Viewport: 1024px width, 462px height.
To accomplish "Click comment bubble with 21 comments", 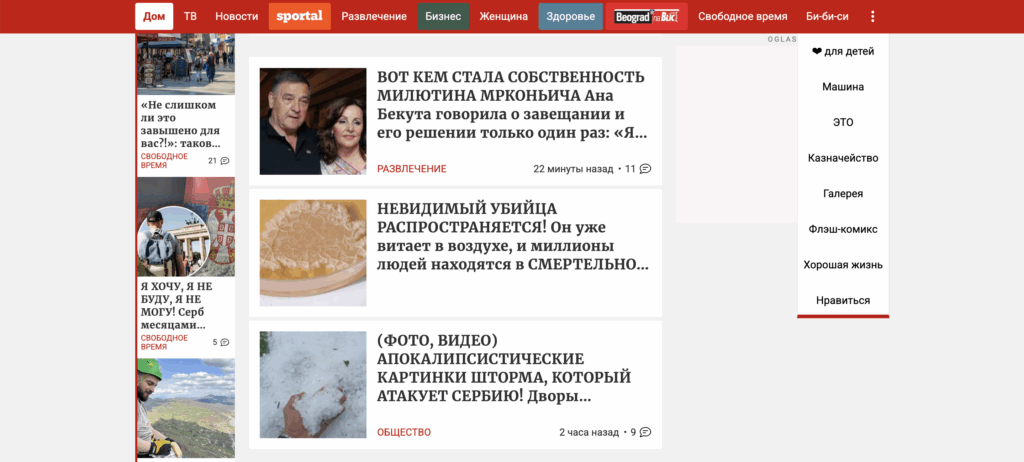I will click(x=225, y=161).
